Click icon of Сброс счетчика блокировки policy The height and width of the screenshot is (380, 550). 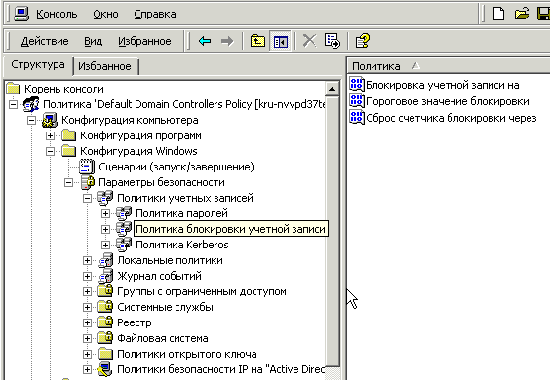[357, 118]
